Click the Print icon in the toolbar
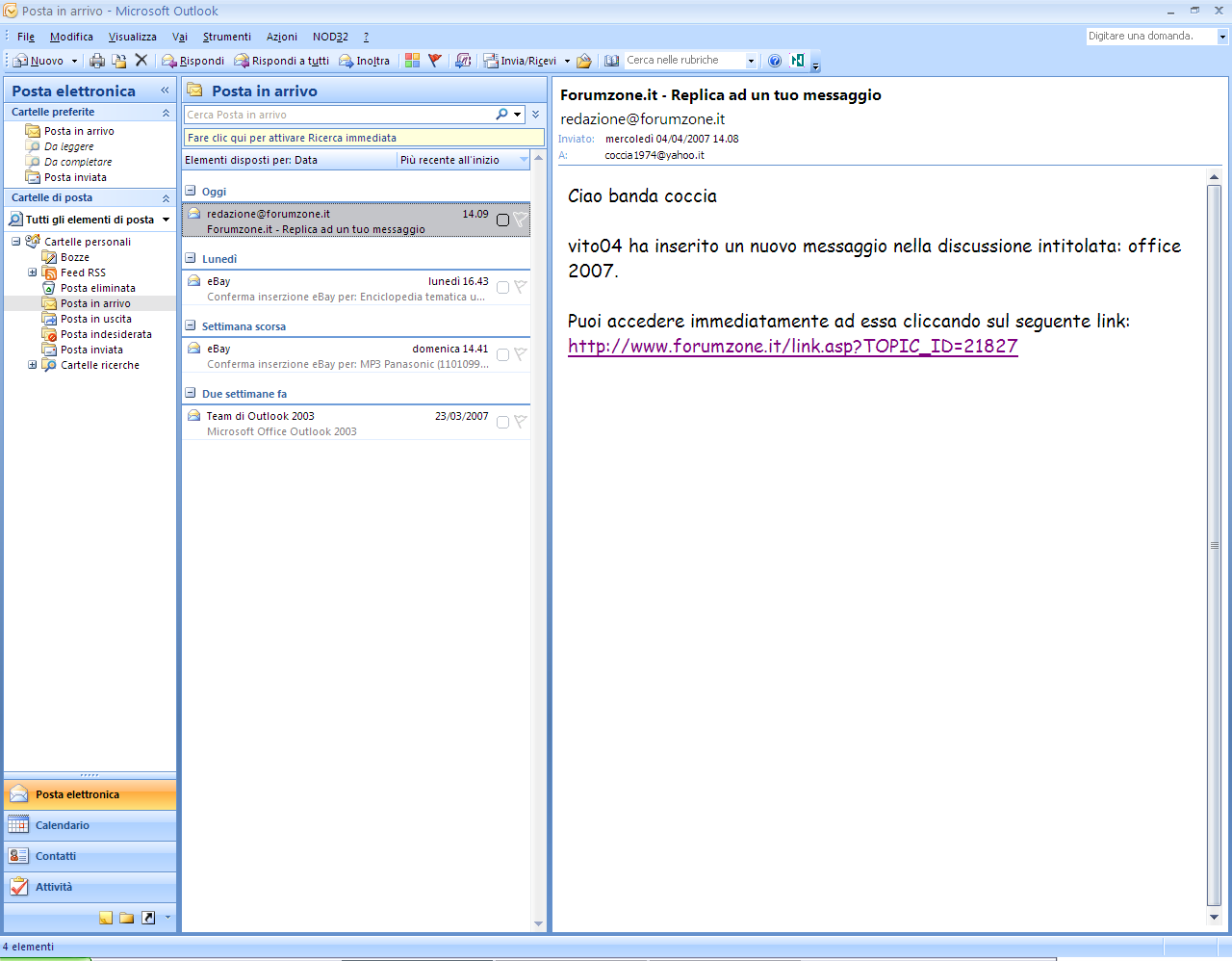 point(97,61)
